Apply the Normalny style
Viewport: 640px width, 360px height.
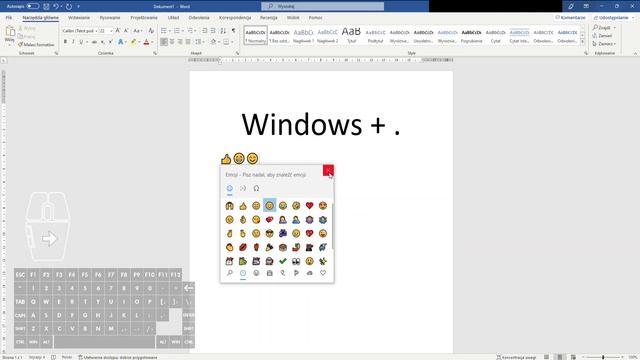[256, 36]
